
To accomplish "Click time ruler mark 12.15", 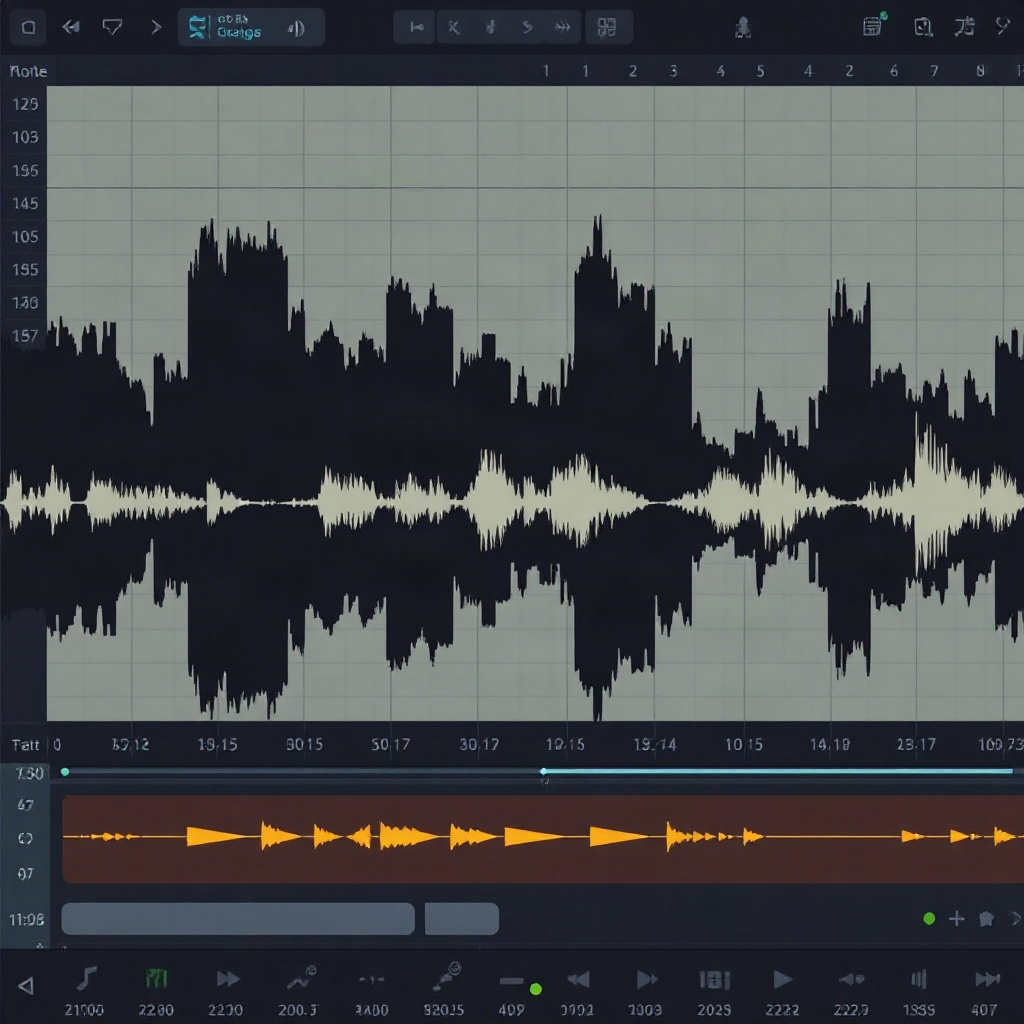I will coord(565,744).
